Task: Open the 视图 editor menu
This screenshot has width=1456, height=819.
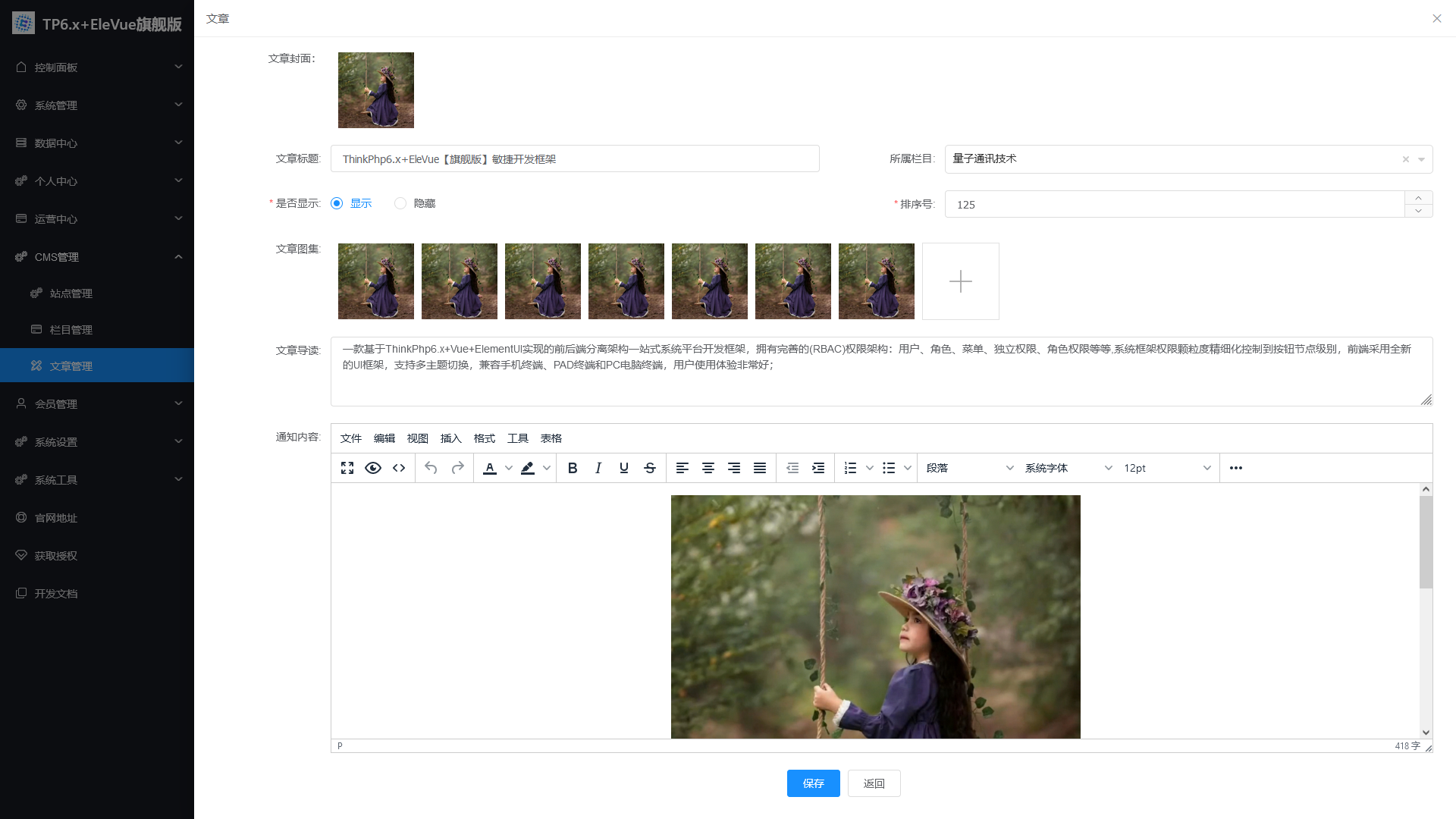Action: 418,438
